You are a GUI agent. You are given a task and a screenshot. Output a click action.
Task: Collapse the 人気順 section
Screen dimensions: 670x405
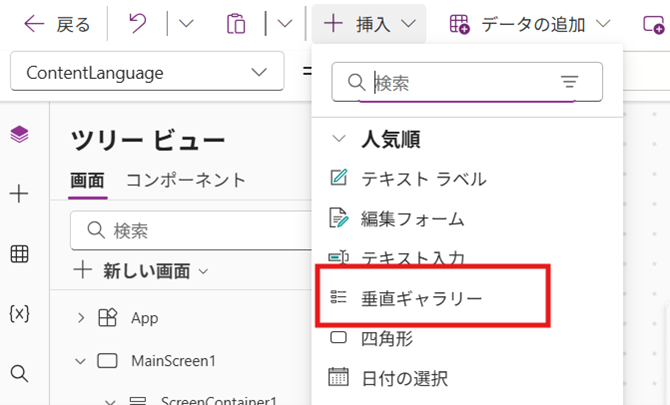point(340,139)
